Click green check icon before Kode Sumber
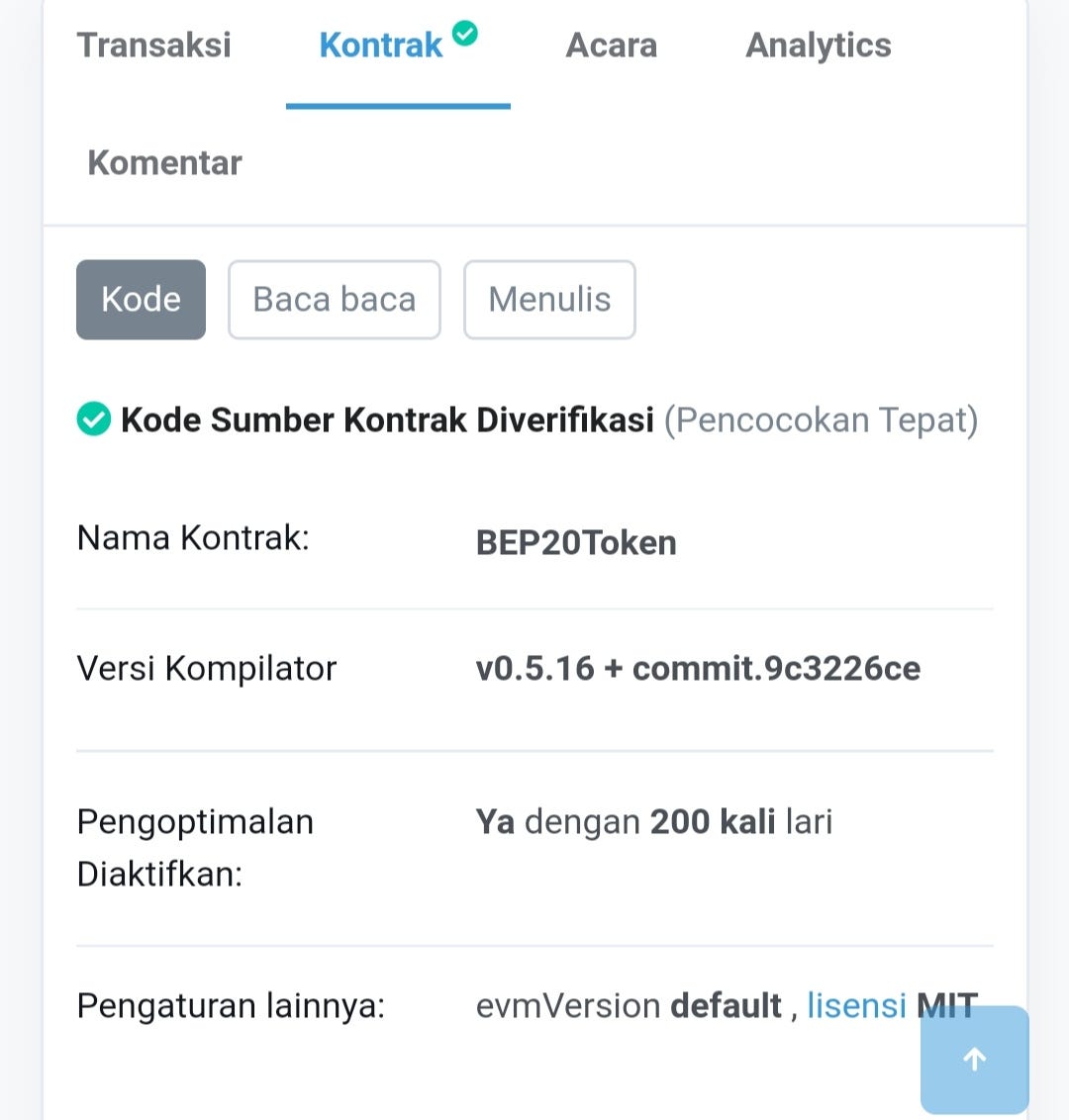 [94, 419]
